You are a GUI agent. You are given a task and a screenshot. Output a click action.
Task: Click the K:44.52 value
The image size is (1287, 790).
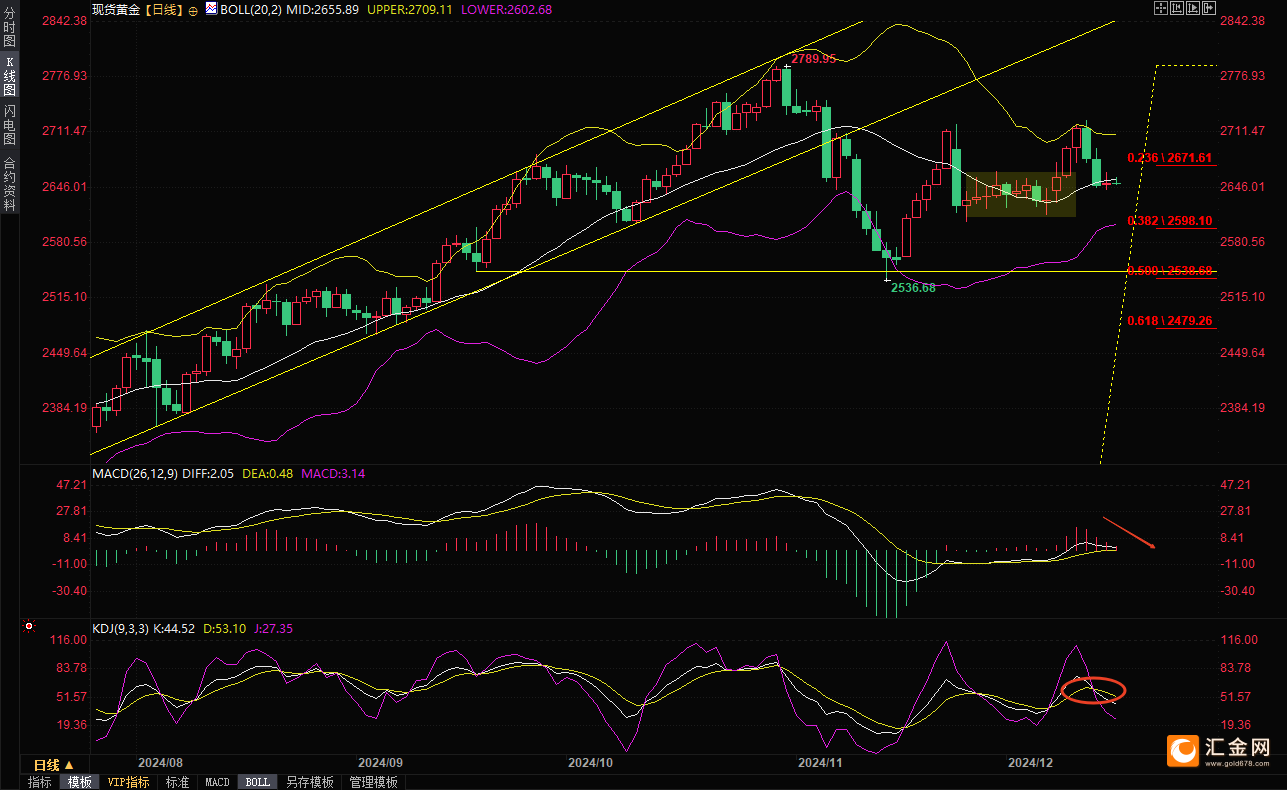tap(175, 629)
